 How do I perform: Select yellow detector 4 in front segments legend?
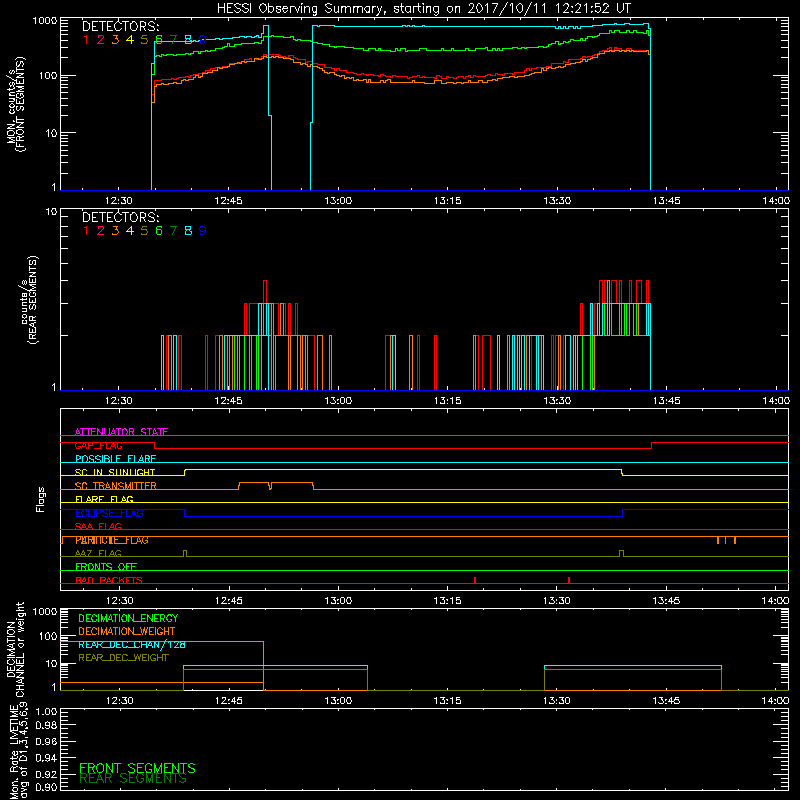130,40
